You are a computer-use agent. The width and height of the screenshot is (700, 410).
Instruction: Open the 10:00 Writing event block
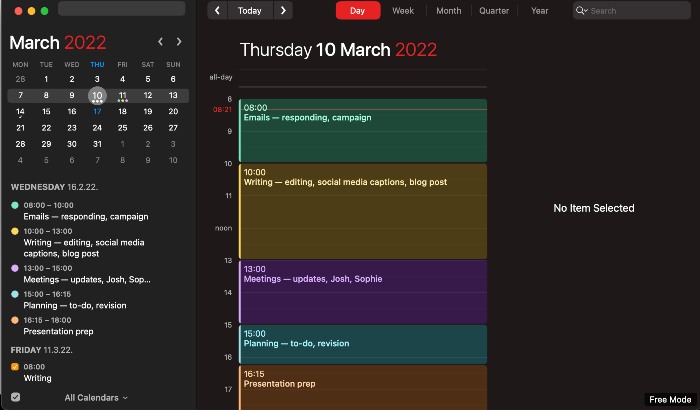click(x=363, y=211)
